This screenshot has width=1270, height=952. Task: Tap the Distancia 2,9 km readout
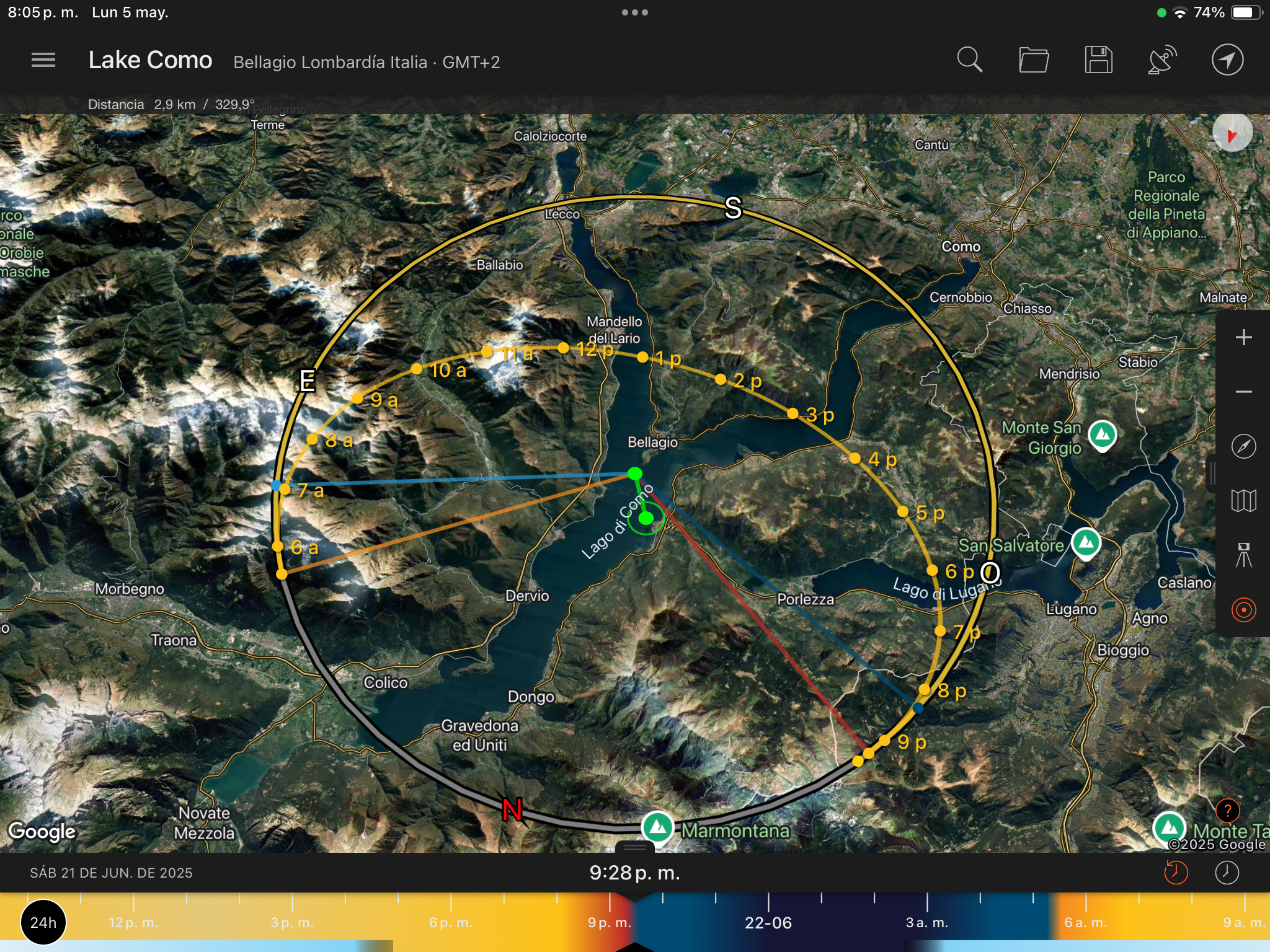point(171,104)
